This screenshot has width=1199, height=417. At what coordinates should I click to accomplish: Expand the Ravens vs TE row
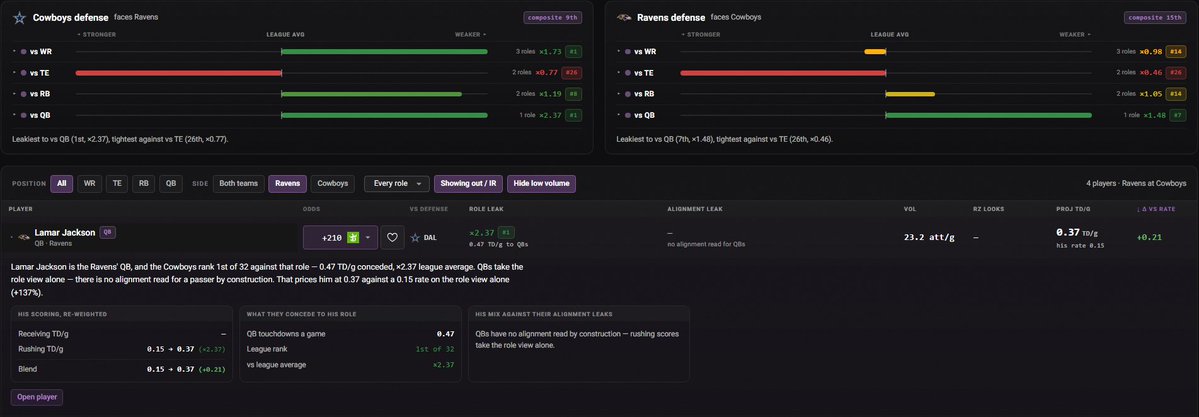618,73
